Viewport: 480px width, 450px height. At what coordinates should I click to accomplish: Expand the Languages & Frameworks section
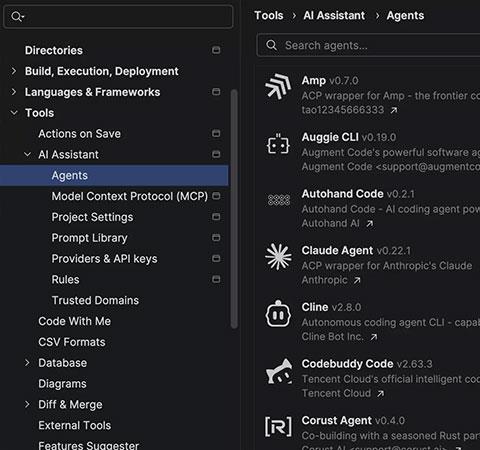click(x=14, y=92)
